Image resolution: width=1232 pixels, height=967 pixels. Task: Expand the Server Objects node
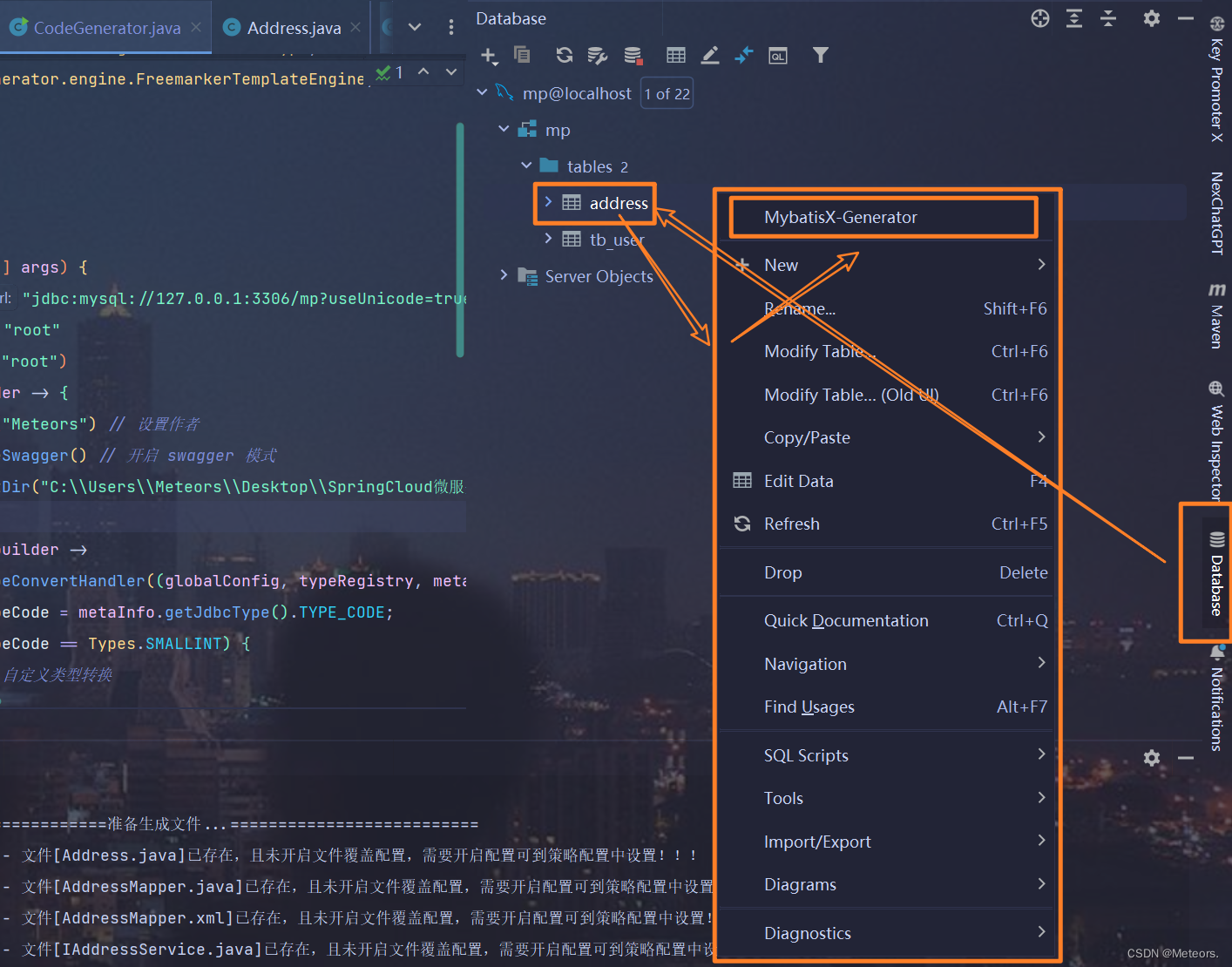click(504, 274)
